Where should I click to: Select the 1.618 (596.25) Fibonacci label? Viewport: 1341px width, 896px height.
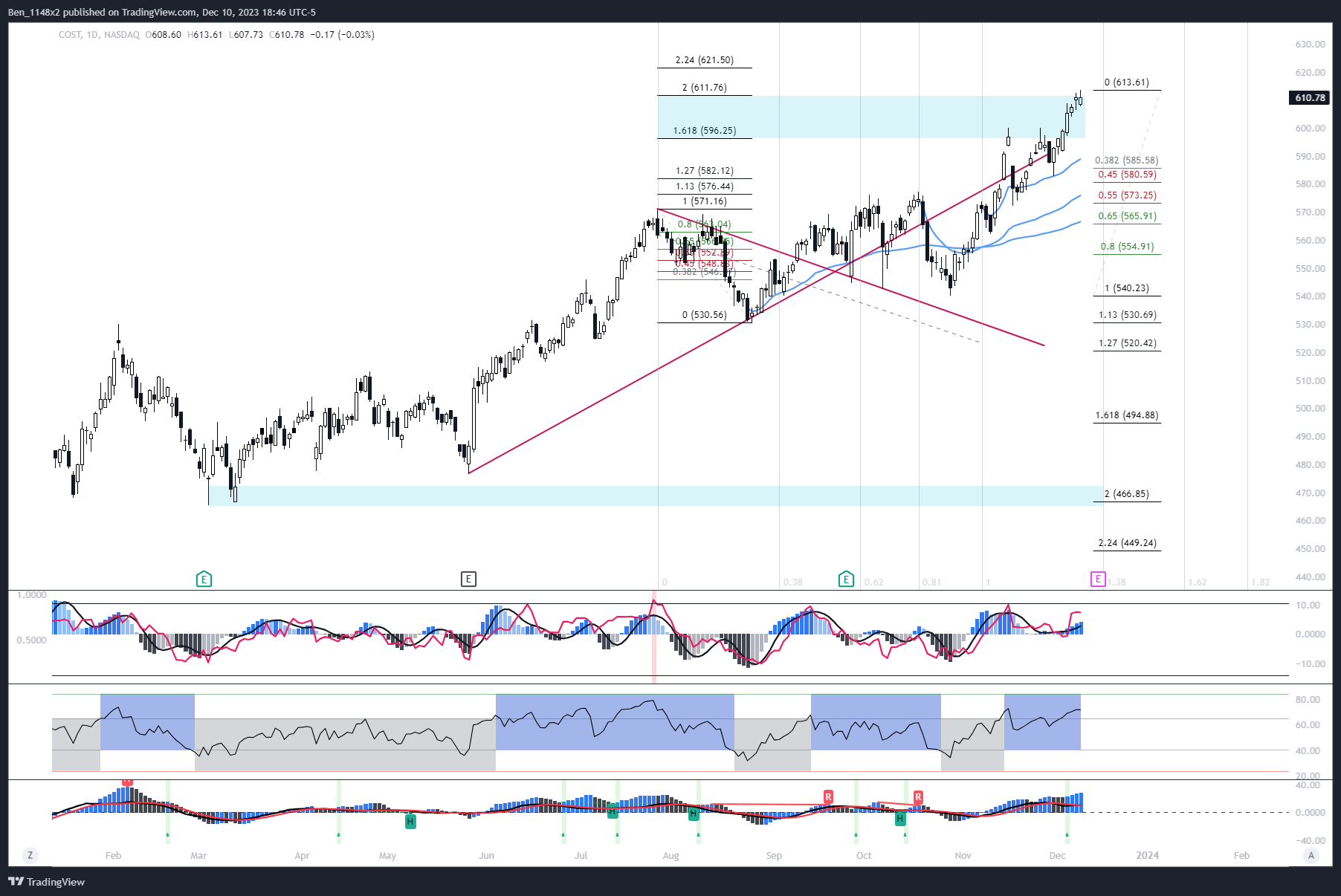coord(705,131)
